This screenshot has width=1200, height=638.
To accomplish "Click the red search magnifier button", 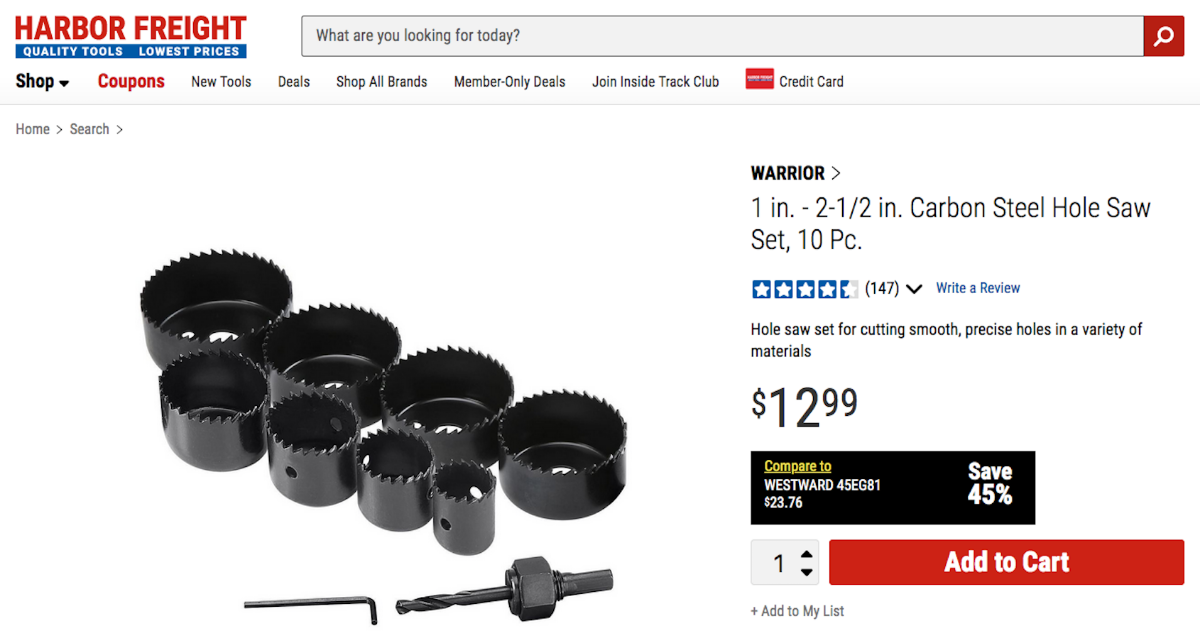I will (1163, 37).
